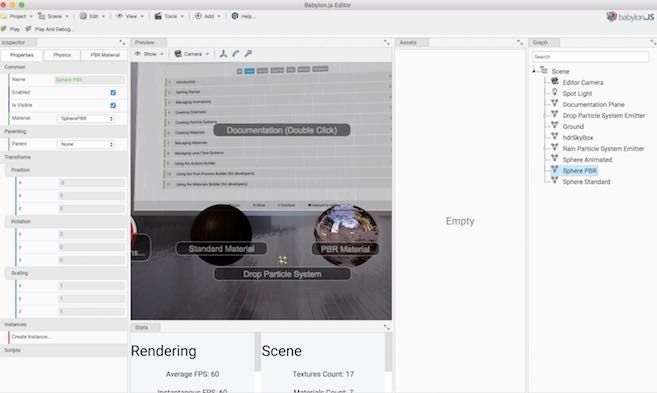Switch to the PBR Material tab
Image resolution: width=657 pixels, height=393 pixels.
click(x=105, y=55)
